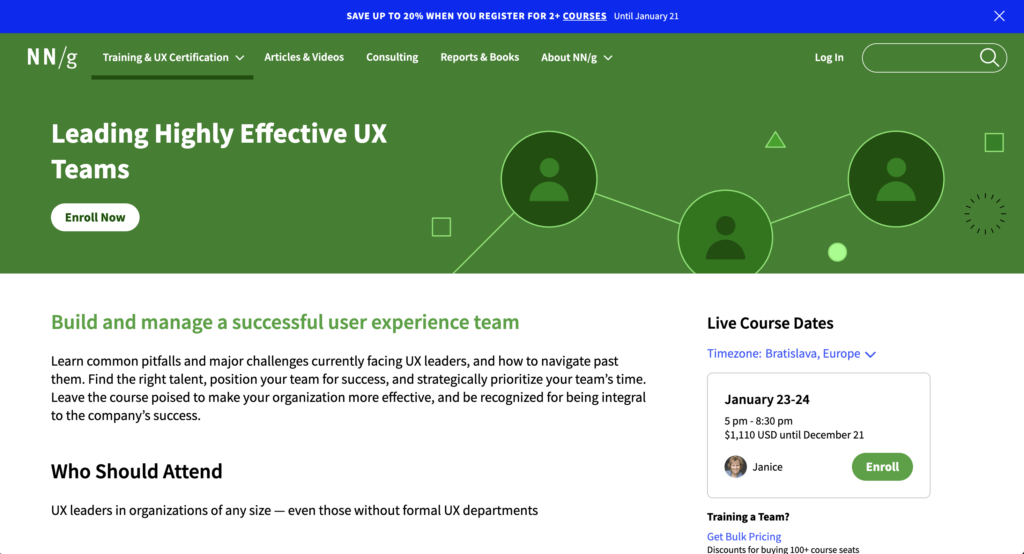Click the COURSES link in top banner
The image size is (1024, 554).
[x=584, y=16]
